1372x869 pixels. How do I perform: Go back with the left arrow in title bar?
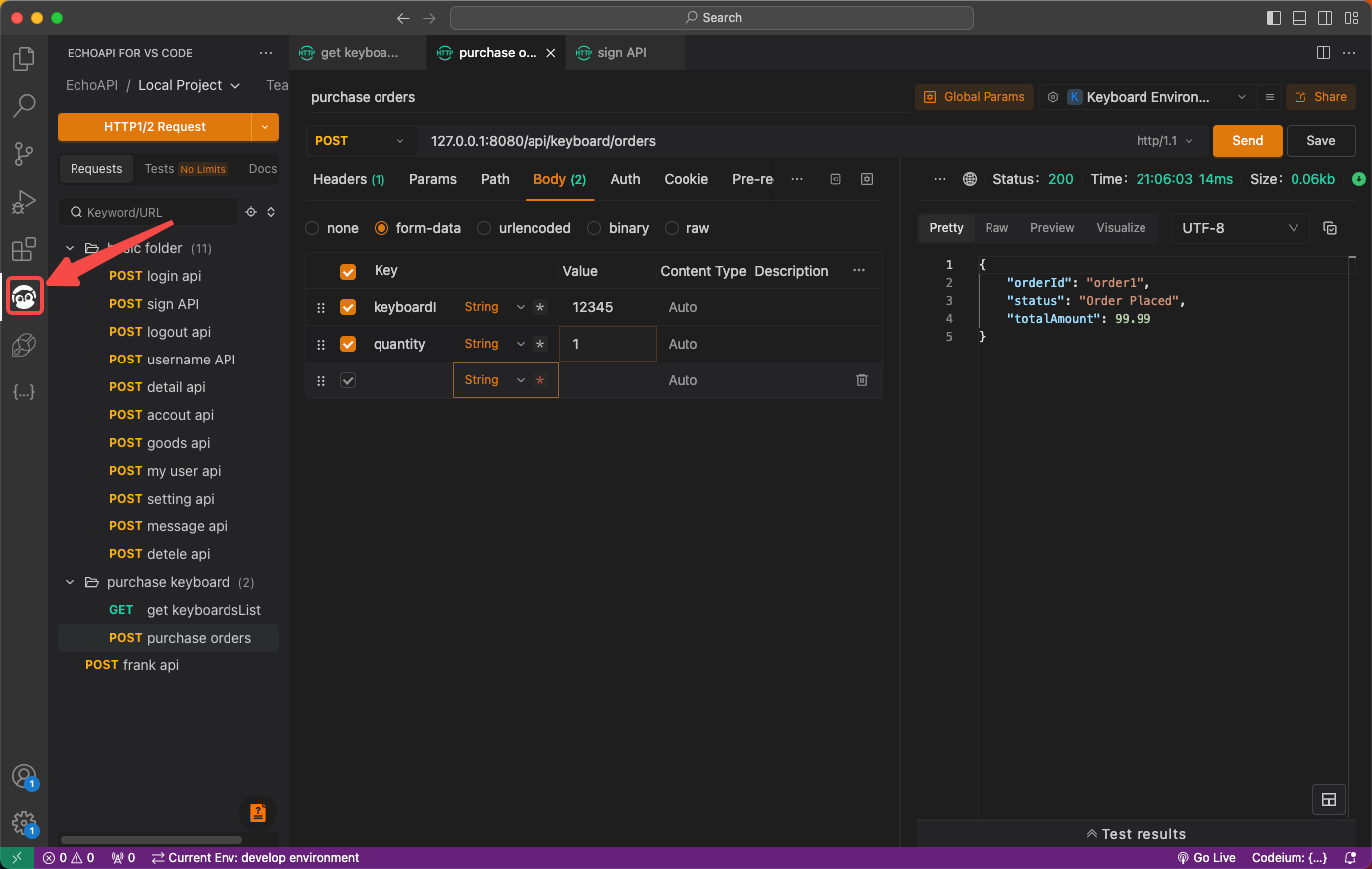click(x=403, y=18)
